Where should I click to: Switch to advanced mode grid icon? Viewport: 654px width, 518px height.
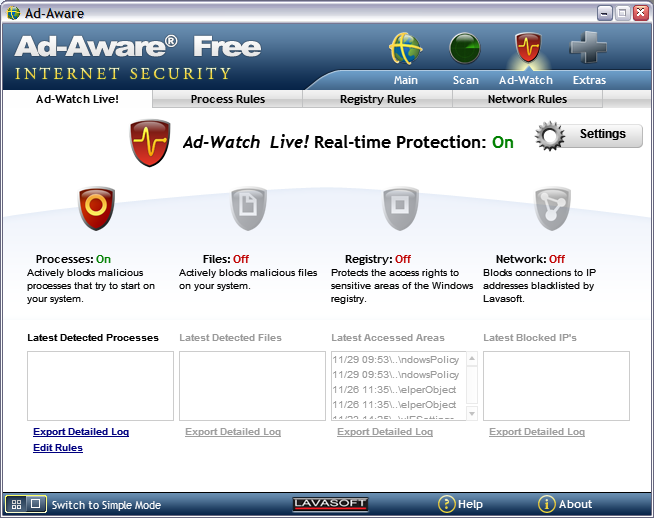pyautogui.click(x=16, y=504)
